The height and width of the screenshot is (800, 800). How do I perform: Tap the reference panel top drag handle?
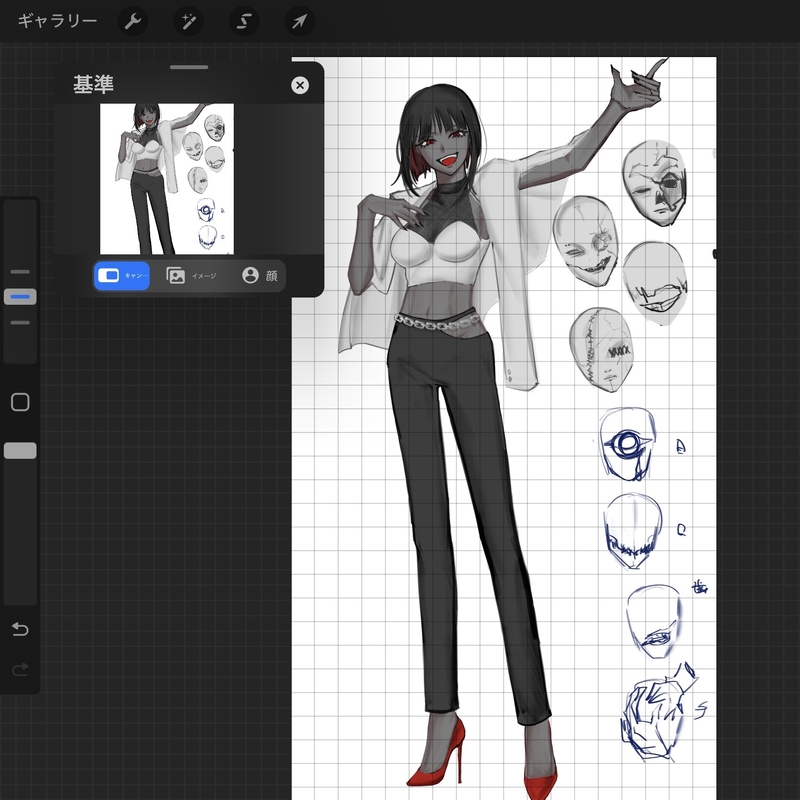[188, 68]
